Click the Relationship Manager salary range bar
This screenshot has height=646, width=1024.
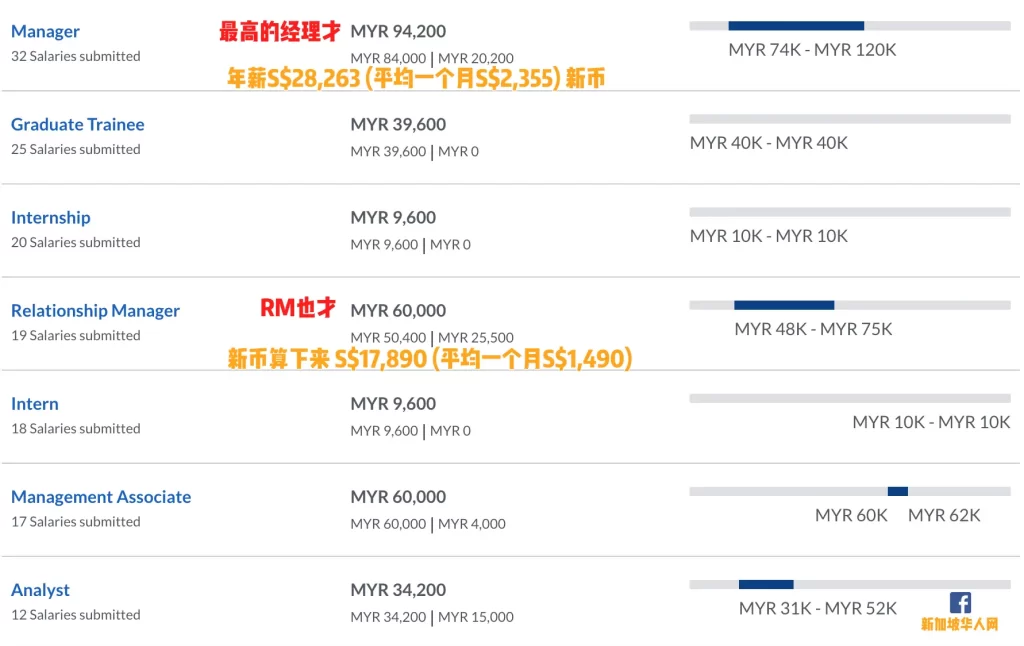850,305
